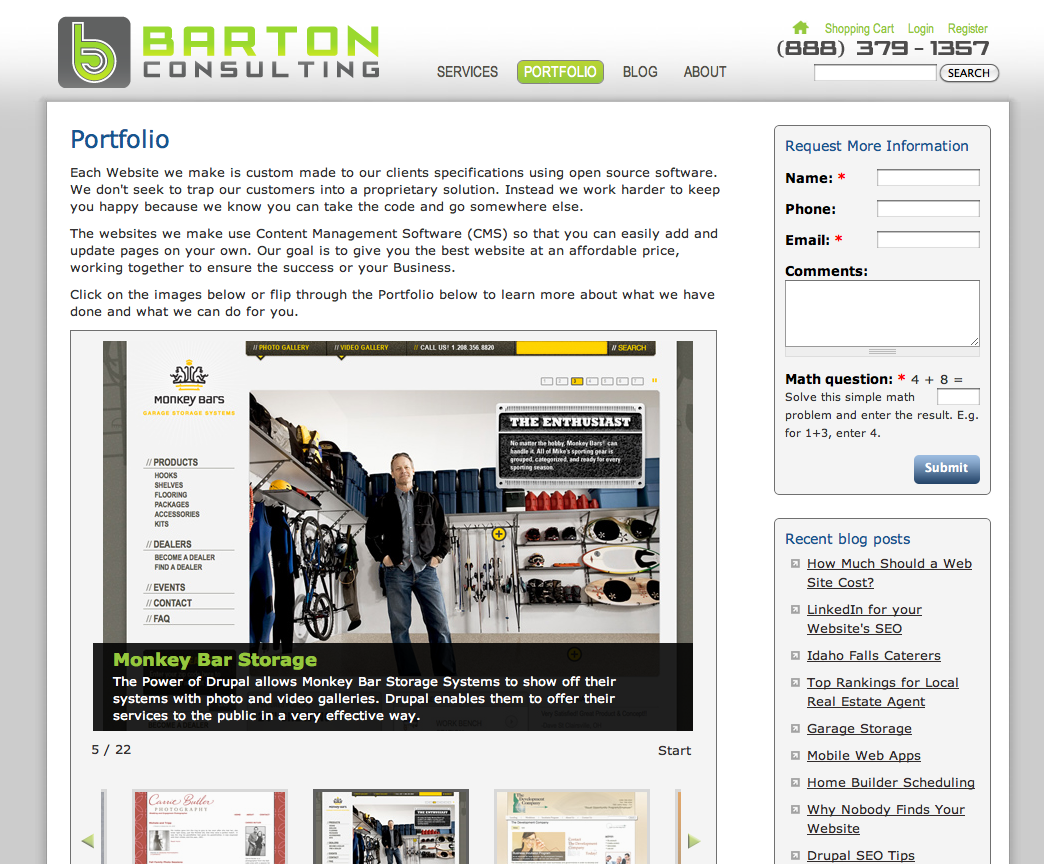Open the 'Drupal SEO Tips' post
The image size is (1044, 864).
861,855
